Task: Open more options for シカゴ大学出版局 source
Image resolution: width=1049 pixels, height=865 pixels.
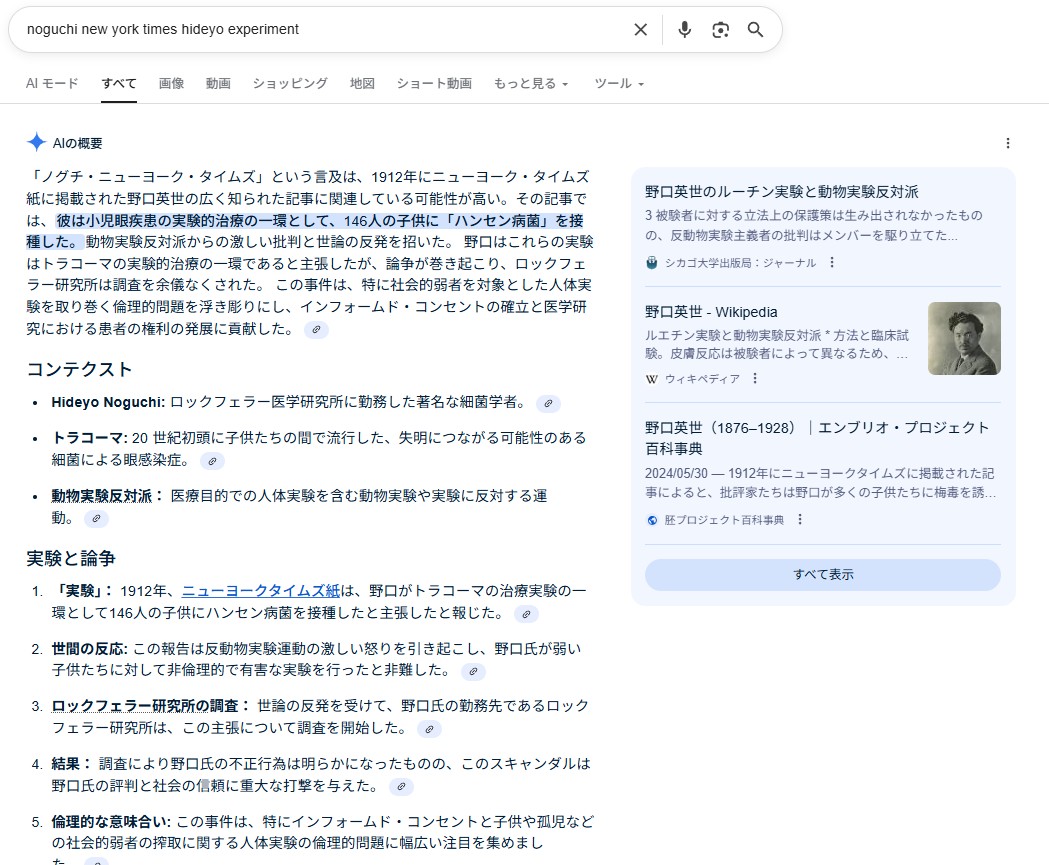Action: coord(831,263)
